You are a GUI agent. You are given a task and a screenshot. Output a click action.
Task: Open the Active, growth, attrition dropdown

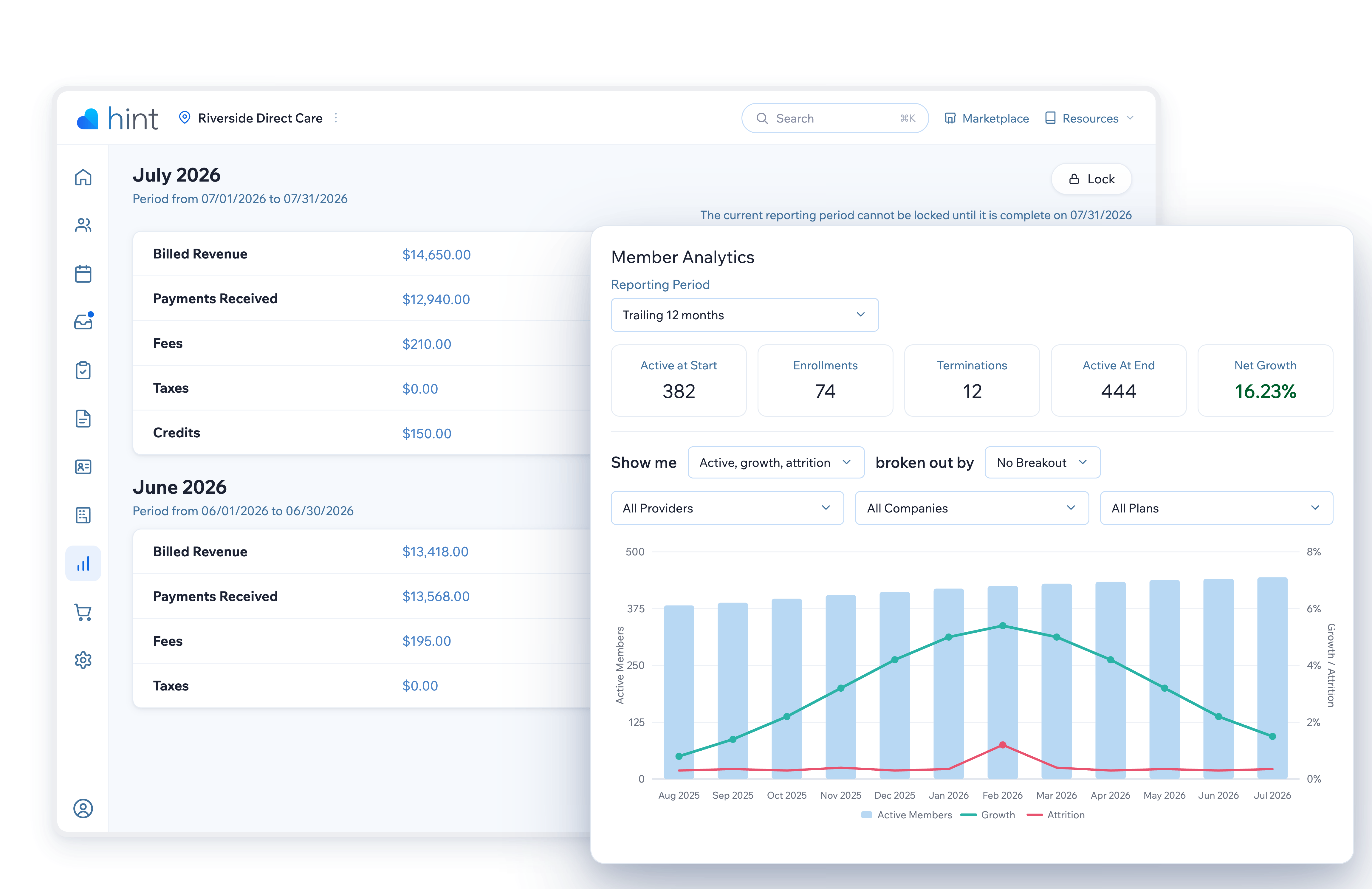(775, 462)
